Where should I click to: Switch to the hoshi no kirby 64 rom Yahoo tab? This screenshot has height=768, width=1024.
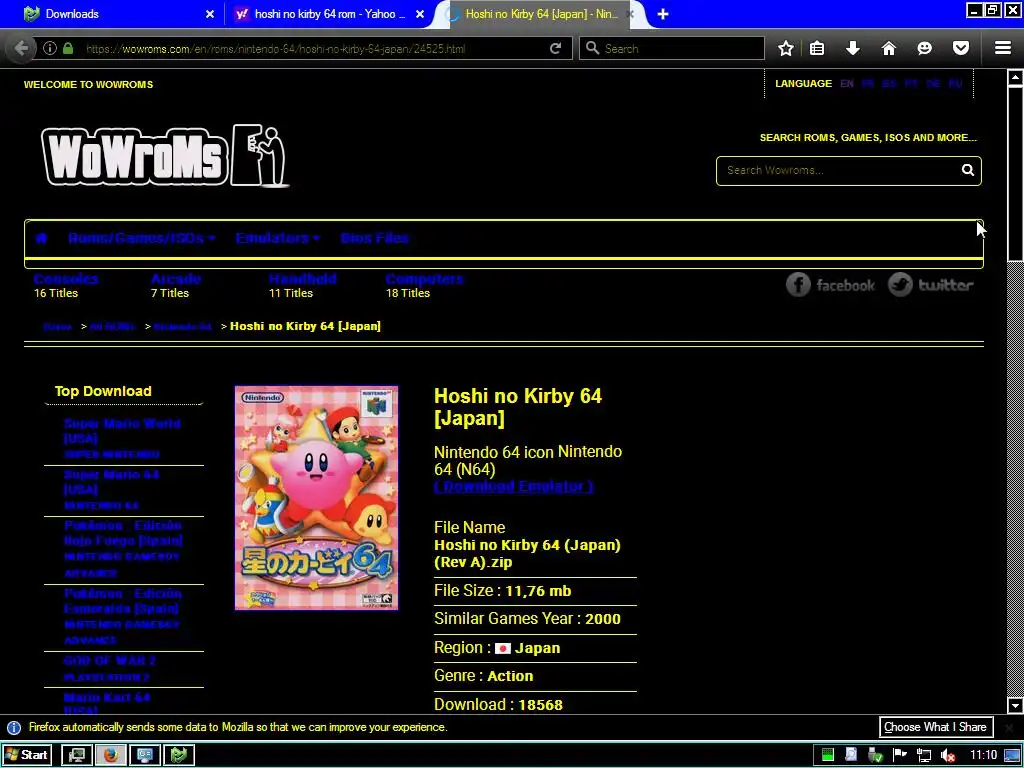pos(330,14)
